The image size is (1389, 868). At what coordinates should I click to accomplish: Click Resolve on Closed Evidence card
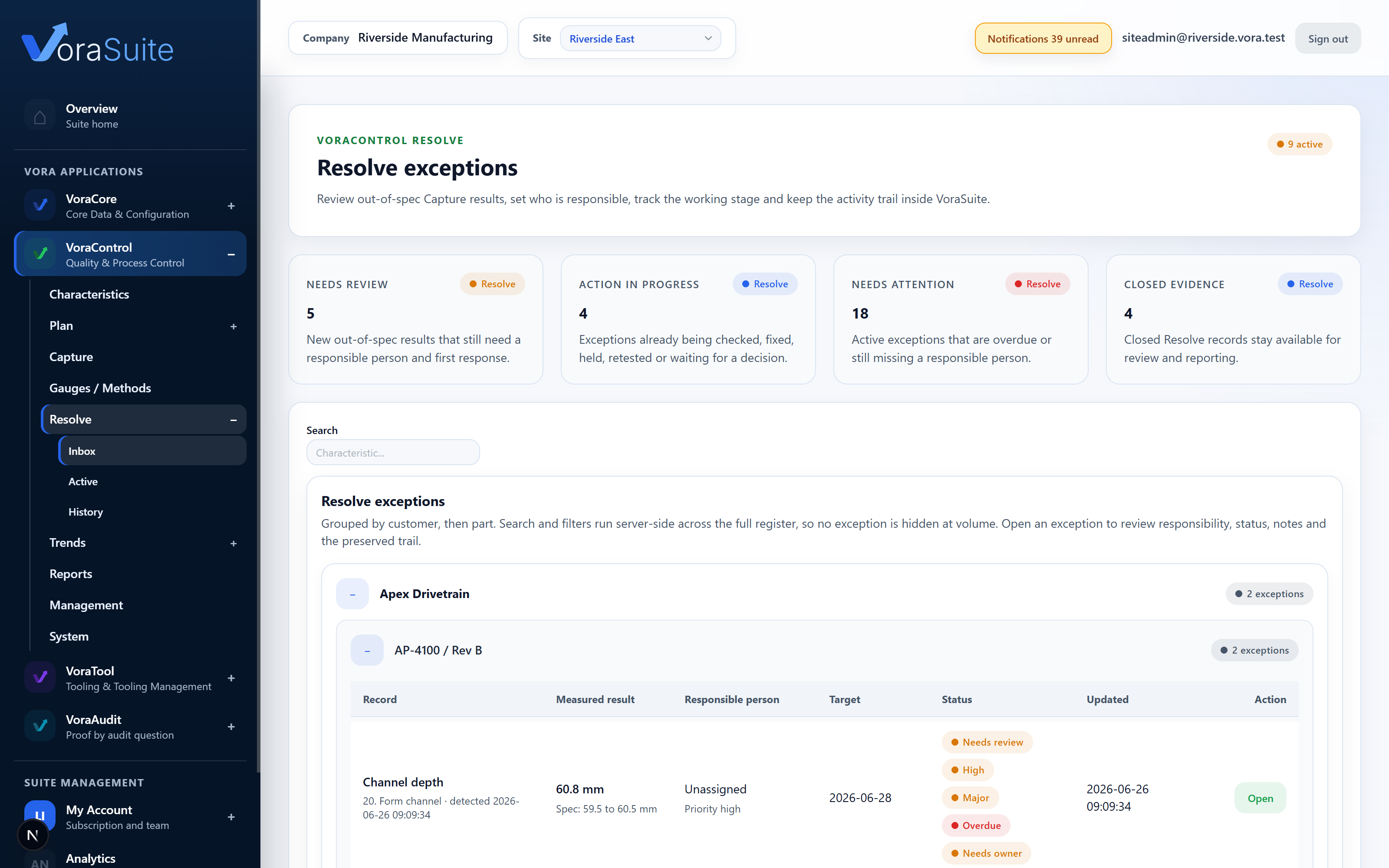(1310, 283)
